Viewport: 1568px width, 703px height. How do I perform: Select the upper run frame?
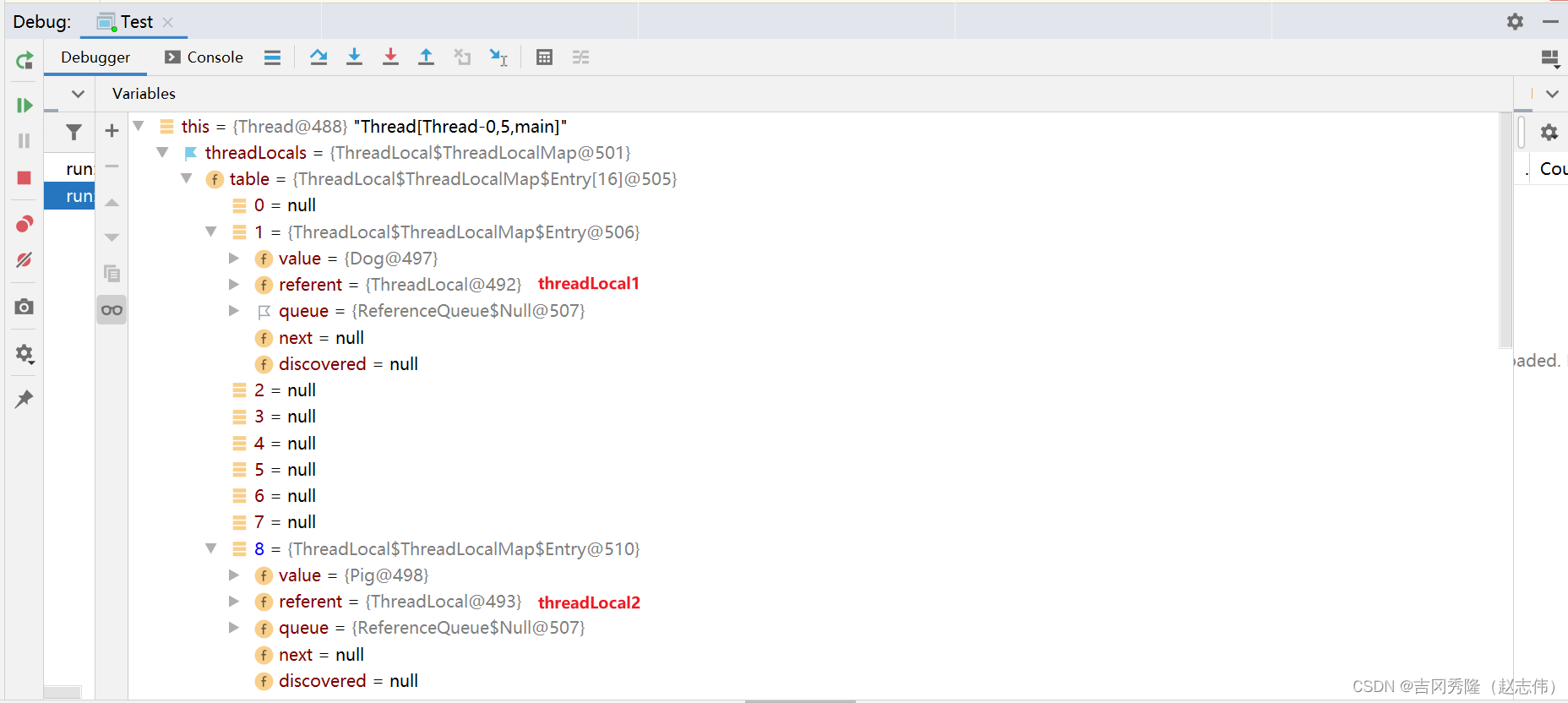pos(69,169)
